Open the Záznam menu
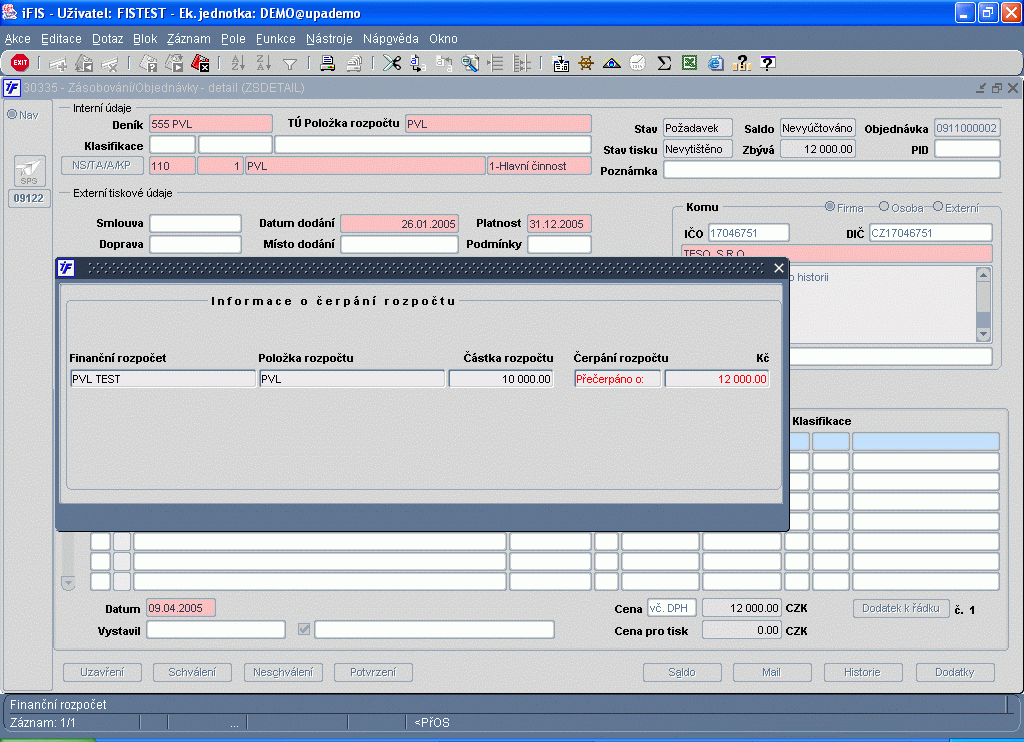This screenshot has width=1024, height=742. [x=189, y=39]
